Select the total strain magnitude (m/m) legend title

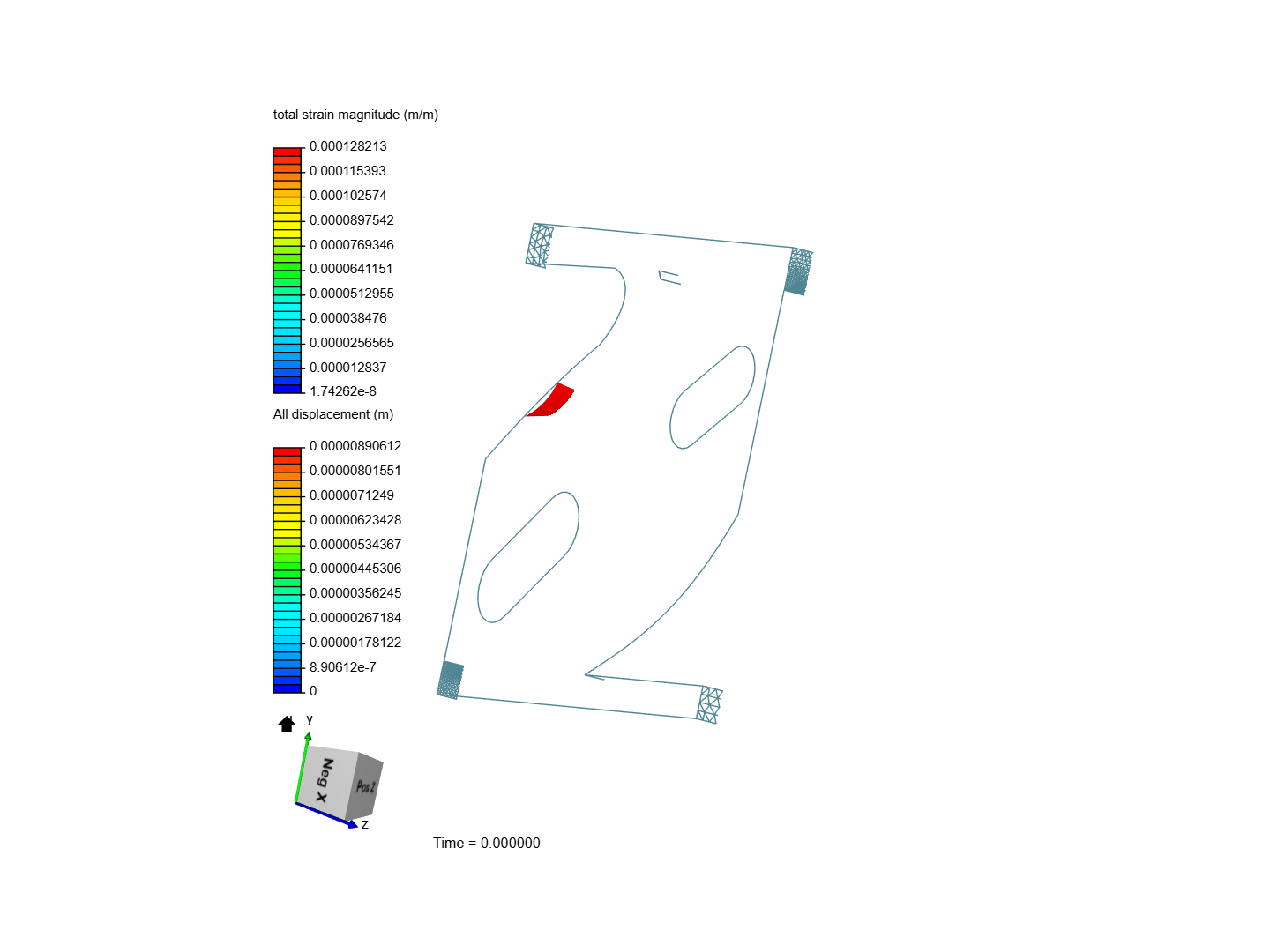tap(355, 115)
